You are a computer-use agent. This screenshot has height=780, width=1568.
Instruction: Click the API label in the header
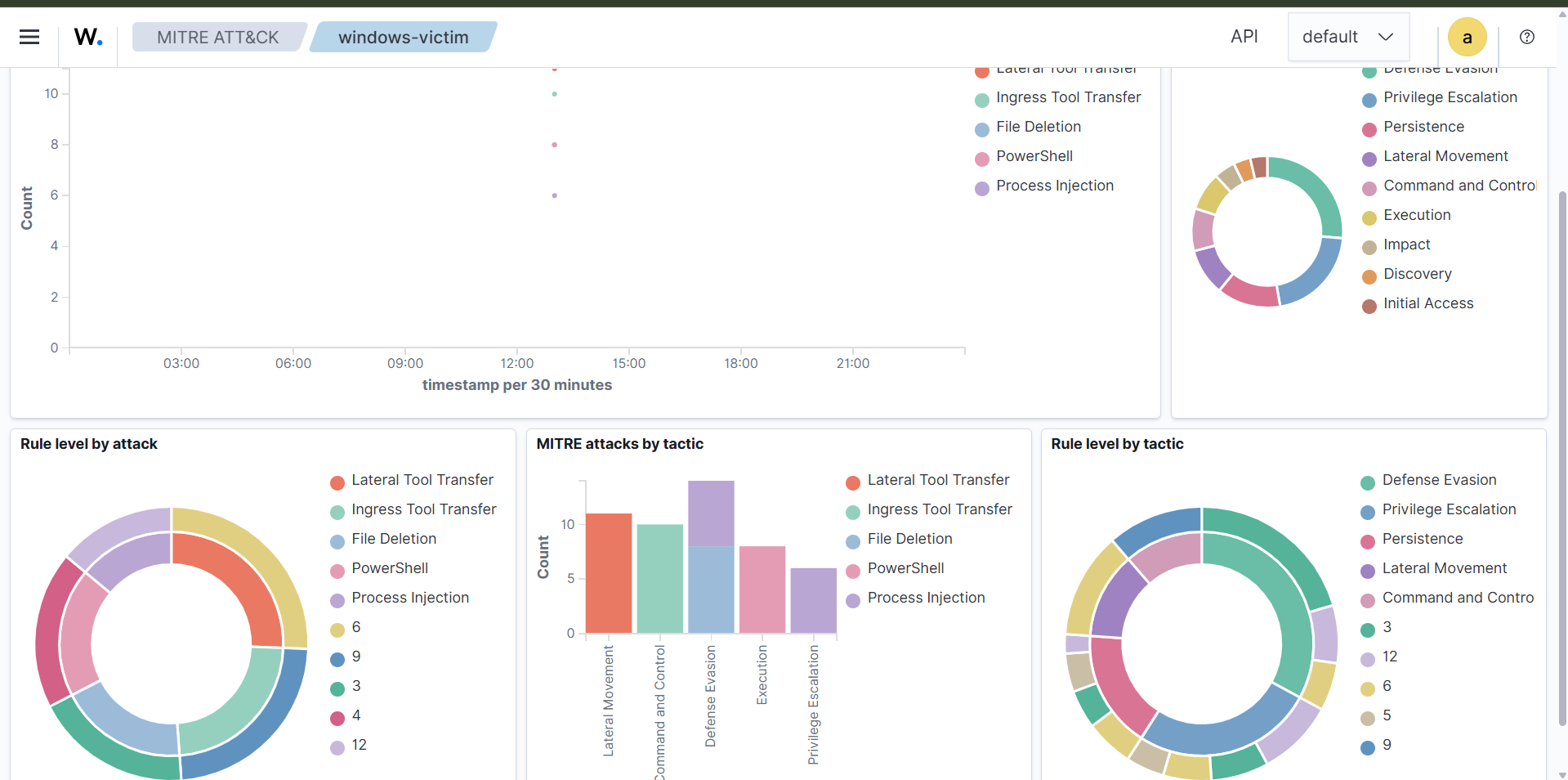[1244, 37]
